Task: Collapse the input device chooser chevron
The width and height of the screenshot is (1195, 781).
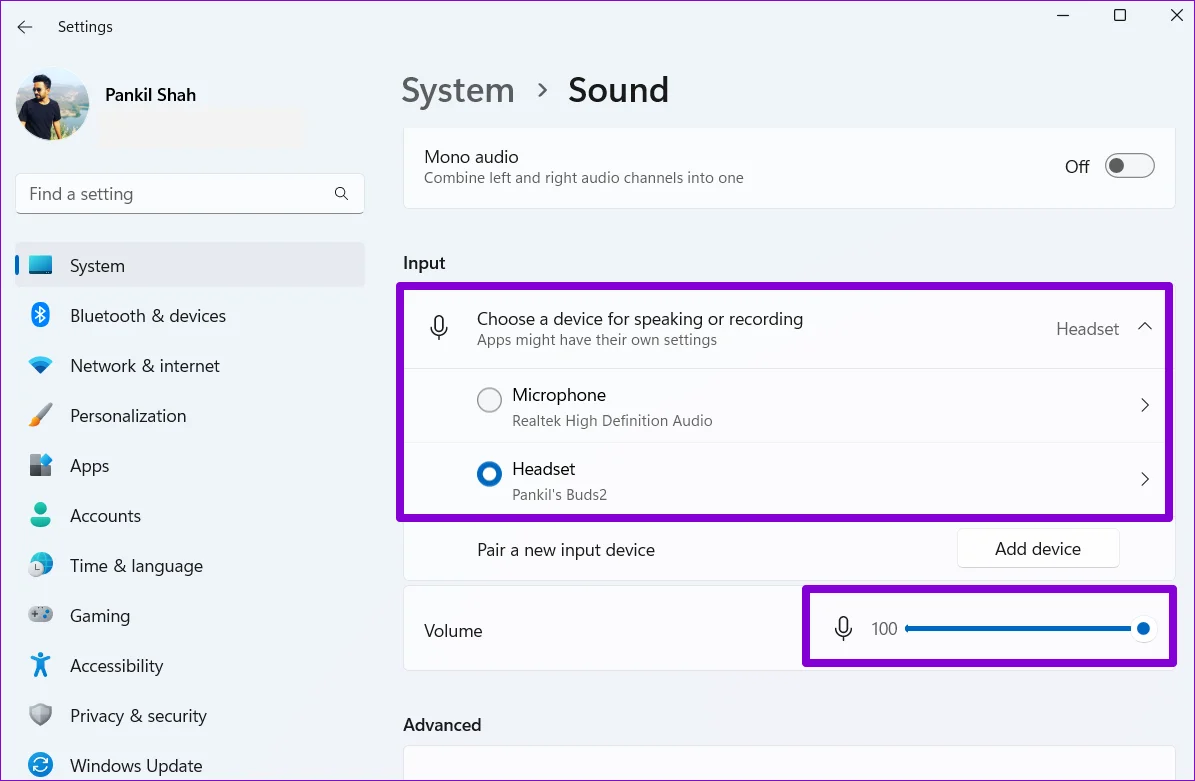Action: click(x=1145, y=327)
